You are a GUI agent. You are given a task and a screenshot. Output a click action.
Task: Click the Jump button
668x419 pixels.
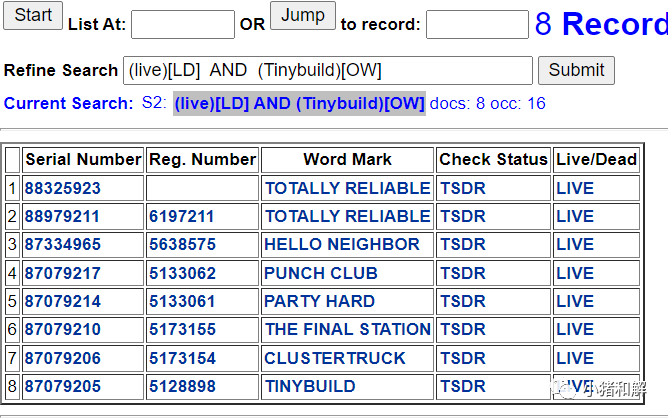point(303,15)
